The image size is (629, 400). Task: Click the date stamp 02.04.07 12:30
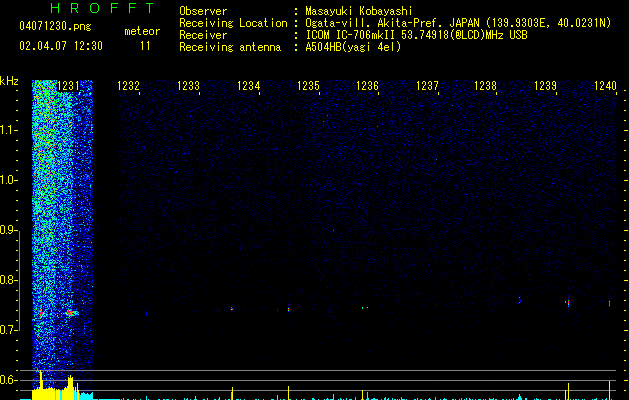(x=61, y=46)
